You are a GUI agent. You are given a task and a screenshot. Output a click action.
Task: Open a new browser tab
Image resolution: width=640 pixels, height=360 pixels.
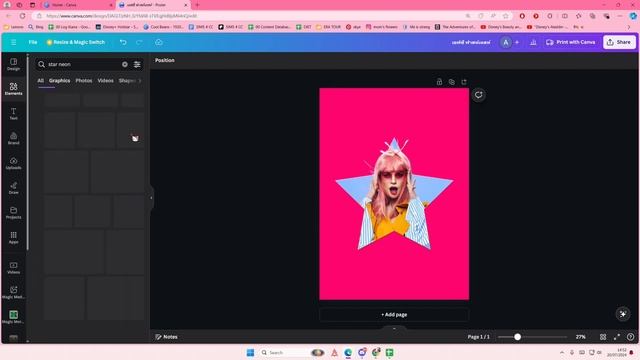pyautogui.click(x=197, y=5)
